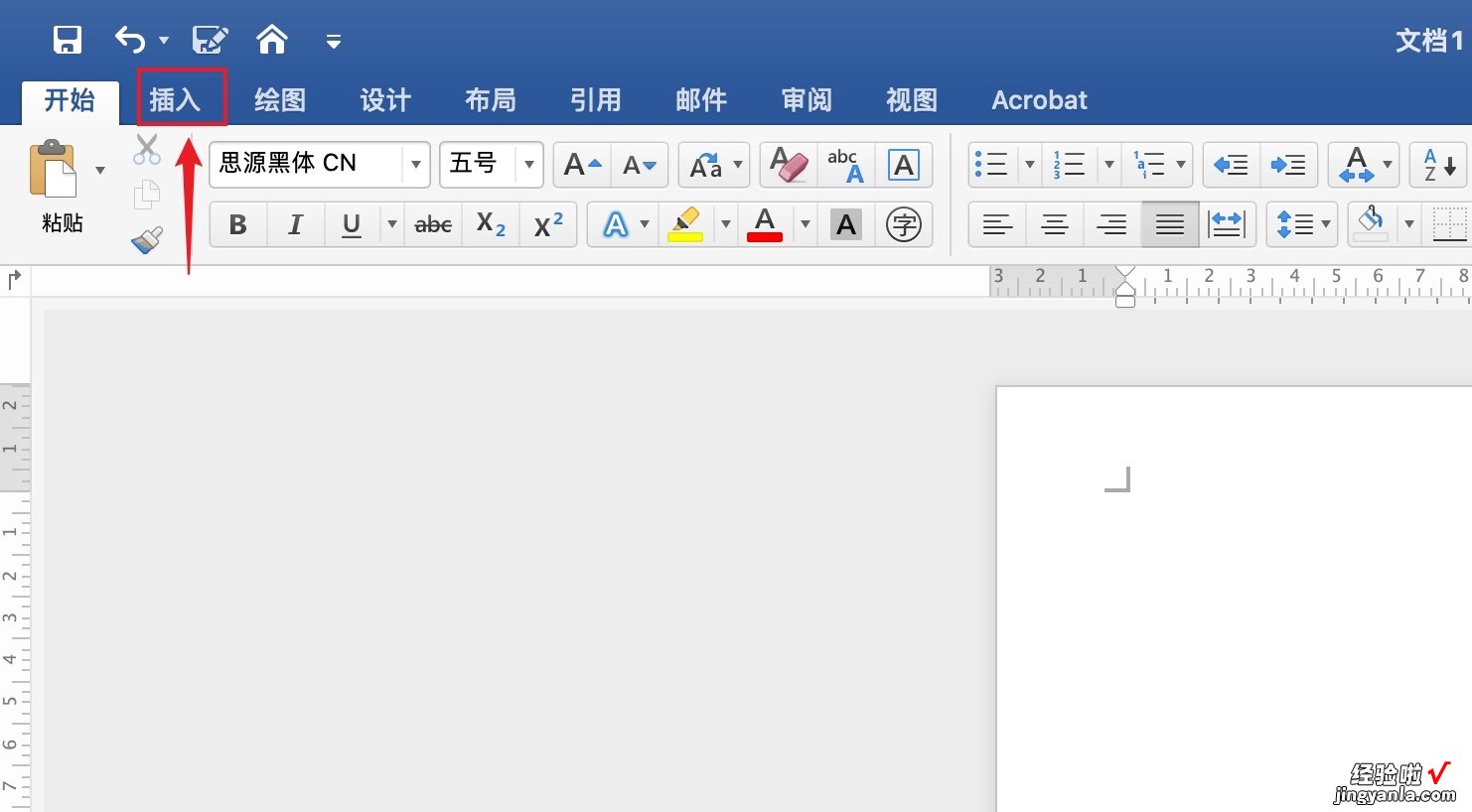Click the 粘贴 paste button
Image resolution: width=1472 pixels, height=812 pixels.
(x=57, y=186)
